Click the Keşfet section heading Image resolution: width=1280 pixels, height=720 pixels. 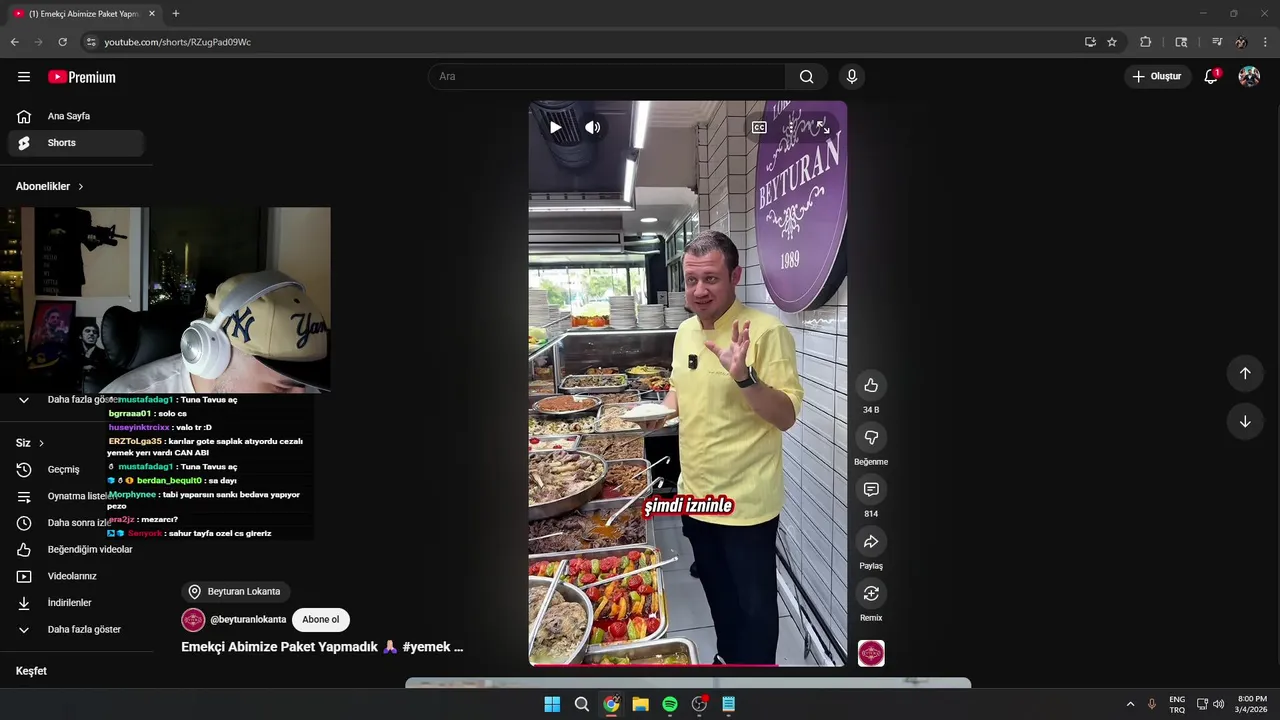[x=31, y=671]
